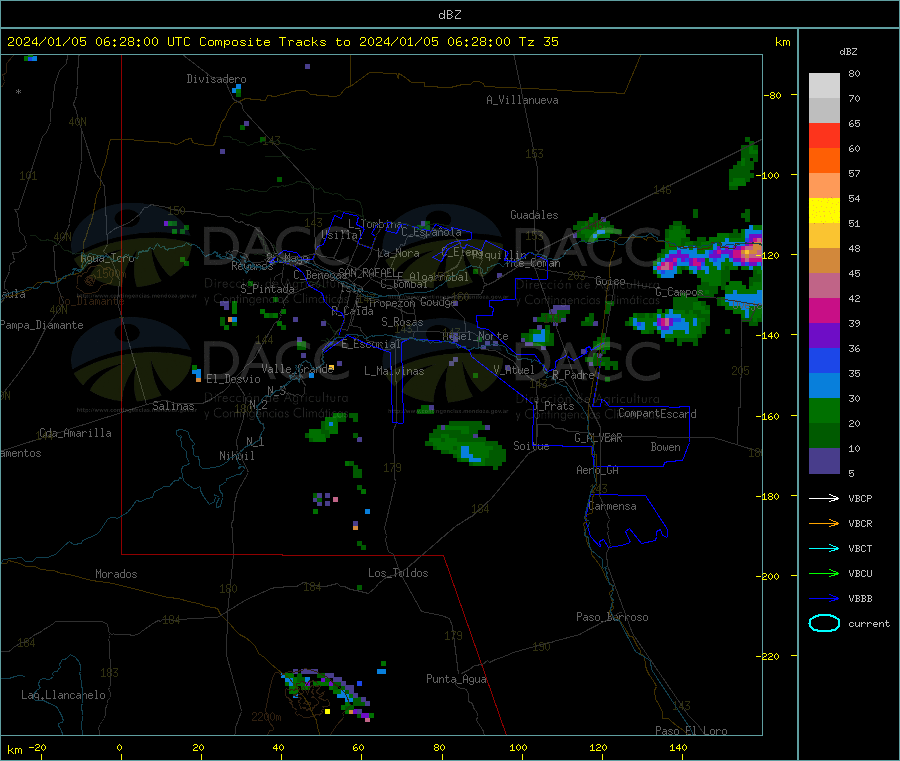Click the L_Malvinas map label

coord(394,371)
